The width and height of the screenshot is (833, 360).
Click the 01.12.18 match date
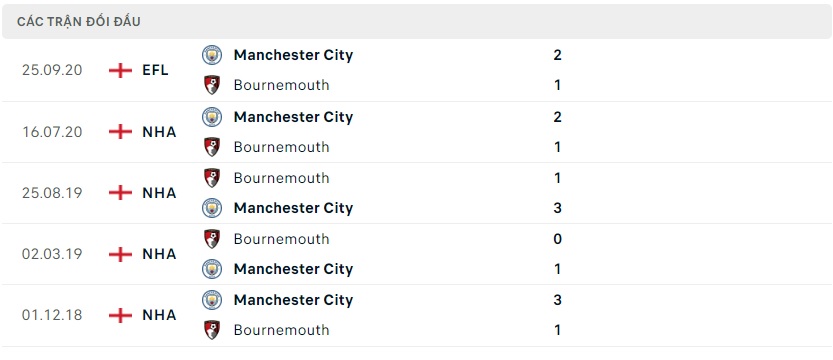[x=52, y=315]
